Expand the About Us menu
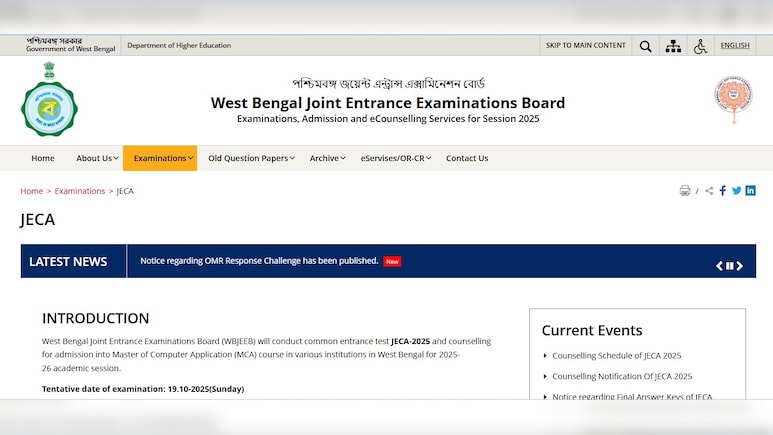The height and width of the screenshot is (435, 773). tap(97, 158)
